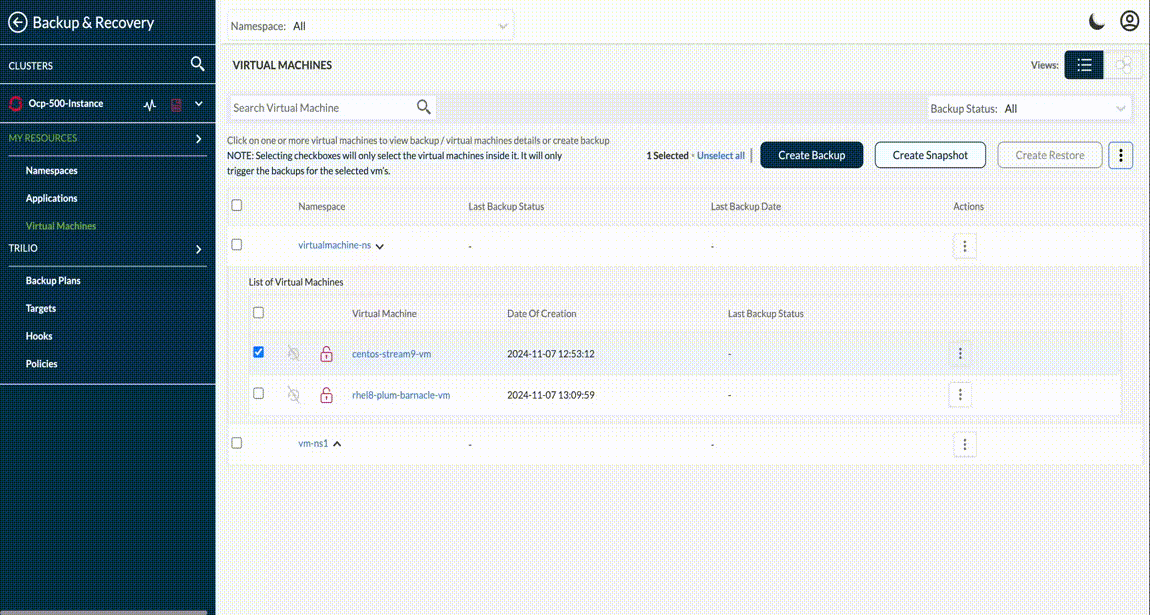Open three-dot actions menu for rhel8-plum-barnacle-vm

(960, 395)
